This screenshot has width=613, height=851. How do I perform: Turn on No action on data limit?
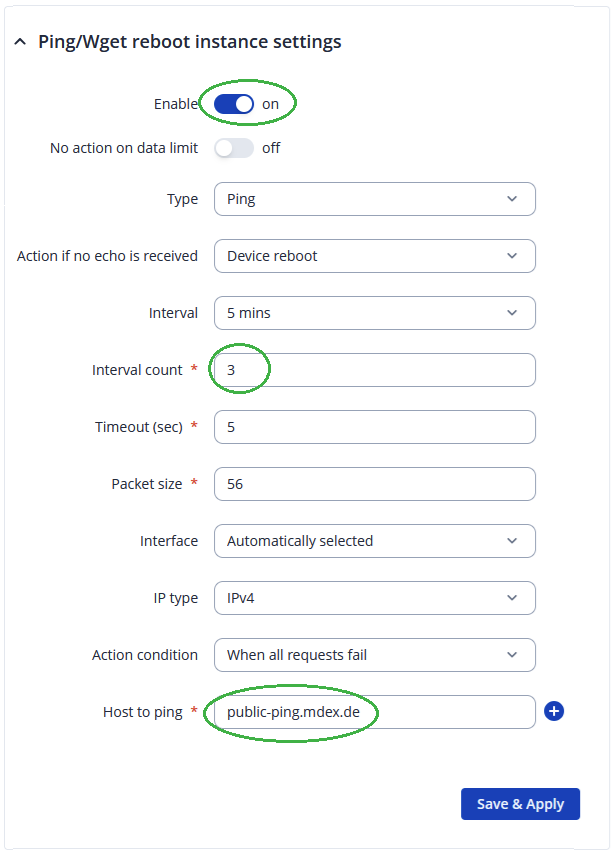(x=234, y=147)
